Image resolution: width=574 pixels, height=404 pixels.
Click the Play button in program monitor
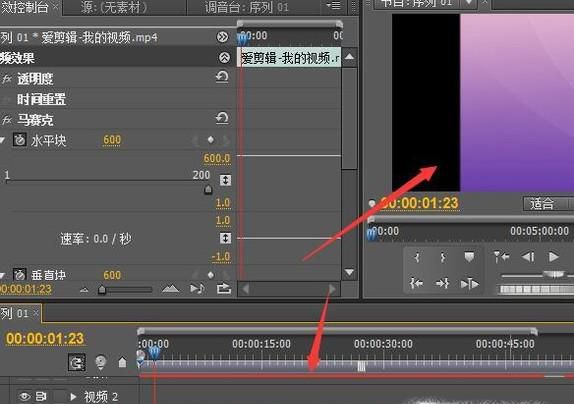[x=554, y=257]
